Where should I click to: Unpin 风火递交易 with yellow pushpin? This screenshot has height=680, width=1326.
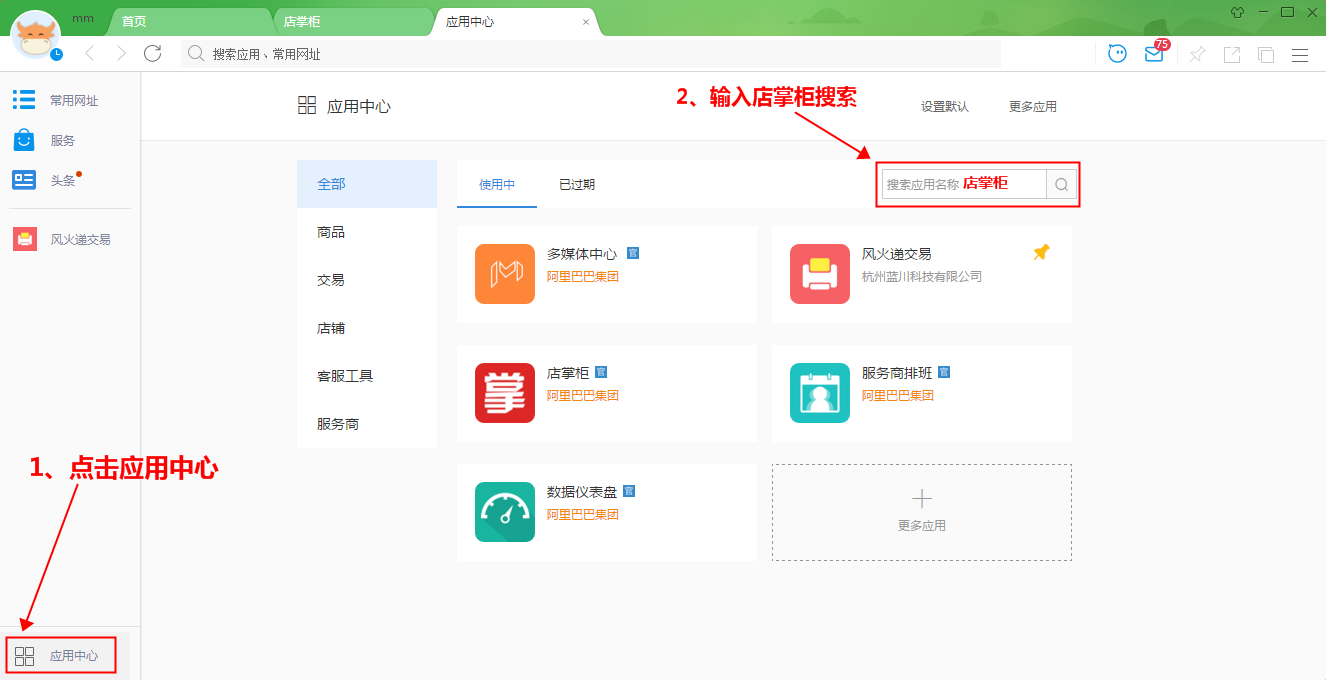pos(1041,253)
